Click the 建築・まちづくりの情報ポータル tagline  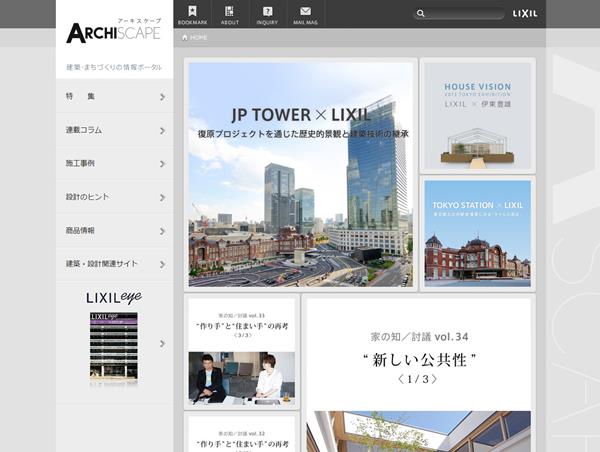(114, 67)
